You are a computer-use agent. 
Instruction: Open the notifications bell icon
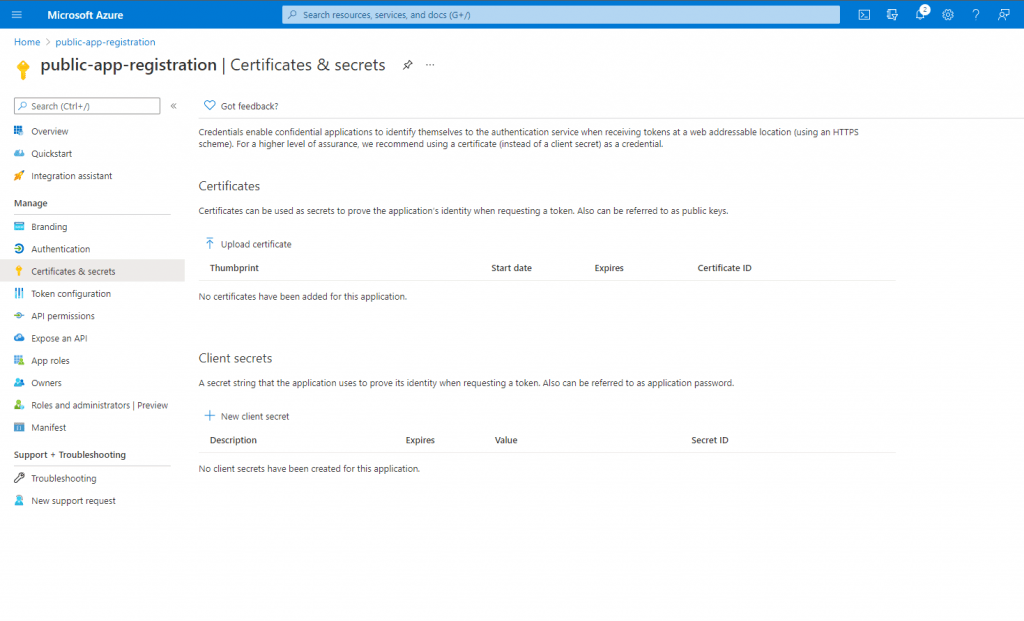(920, 14)
